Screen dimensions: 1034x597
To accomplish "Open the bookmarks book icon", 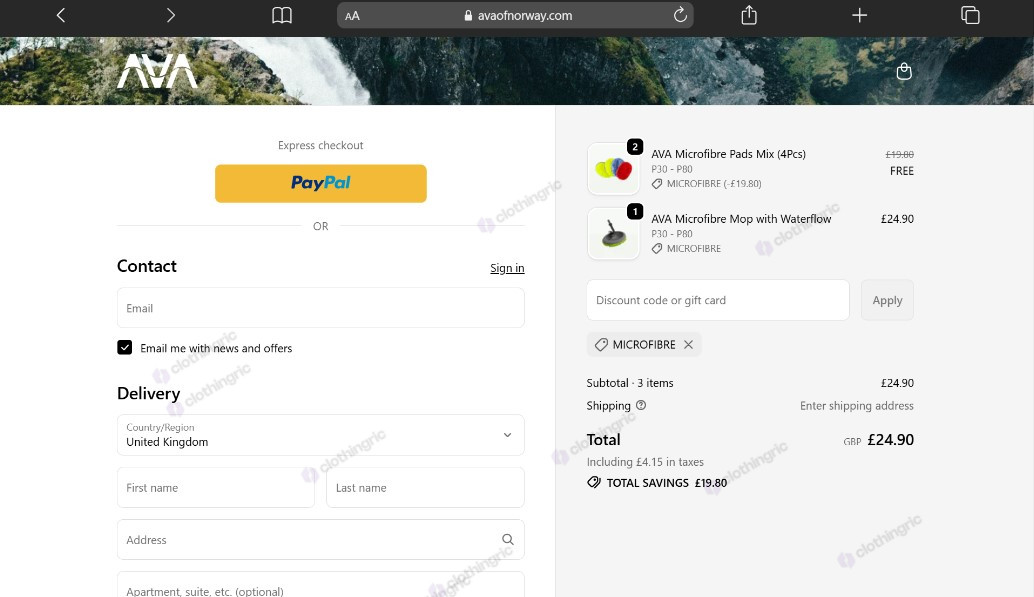I will click(x=282, y=15).
